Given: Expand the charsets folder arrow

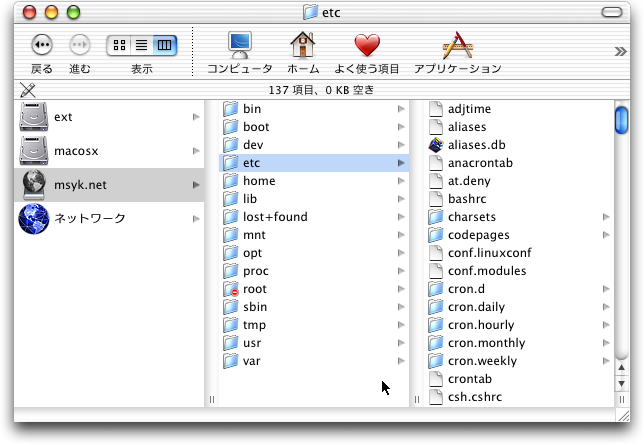Looking at the screenshot, I should (x=606, y=217).
